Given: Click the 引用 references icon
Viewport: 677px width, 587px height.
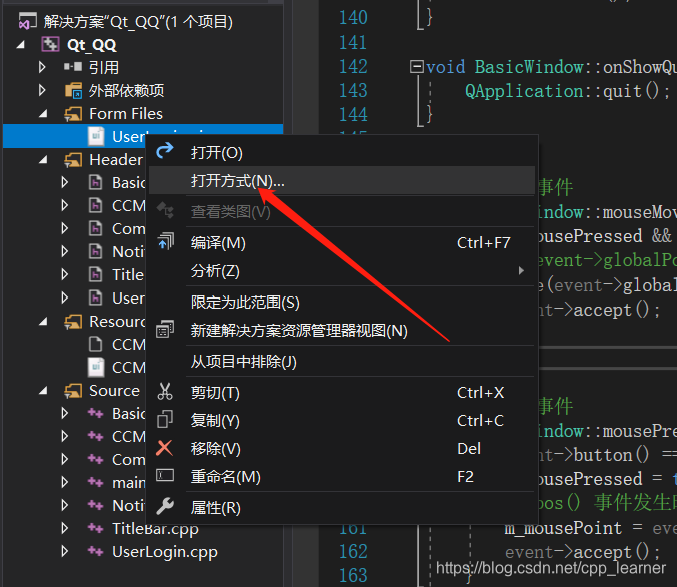Looking at the screenshot, I should click(73, 66).
